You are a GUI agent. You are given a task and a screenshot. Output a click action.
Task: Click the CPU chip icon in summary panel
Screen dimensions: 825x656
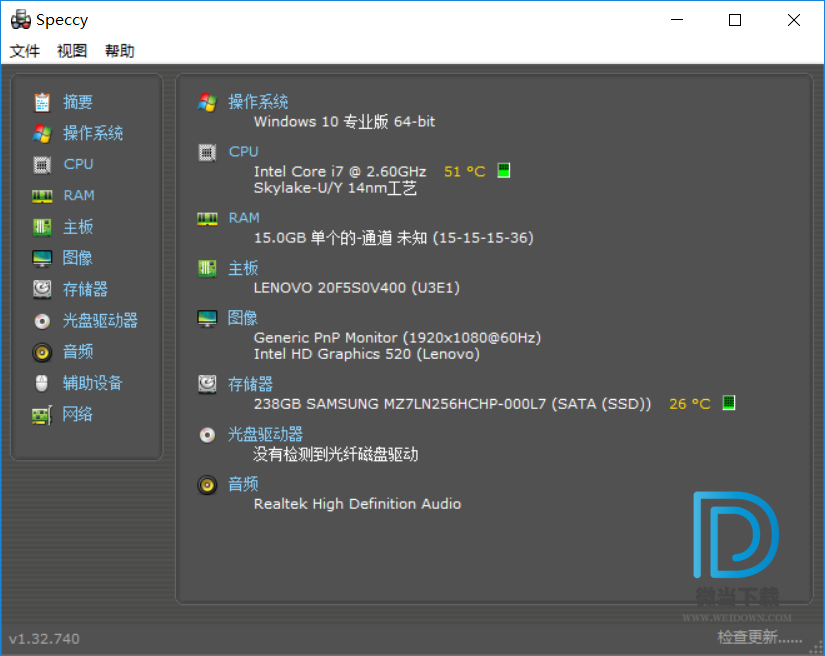207,153
